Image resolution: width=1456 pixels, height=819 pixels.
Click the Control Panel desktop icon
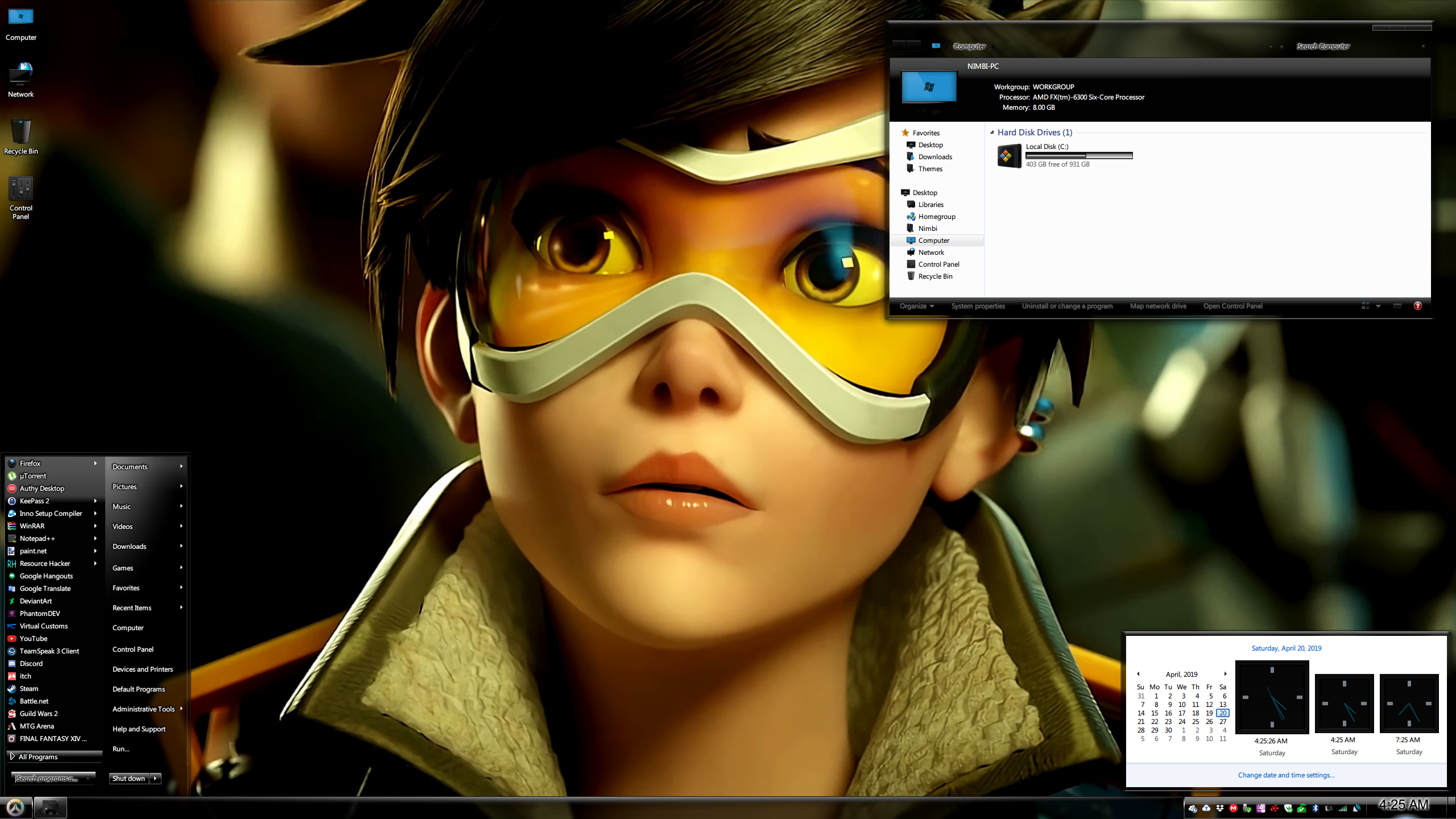point(20,198)
